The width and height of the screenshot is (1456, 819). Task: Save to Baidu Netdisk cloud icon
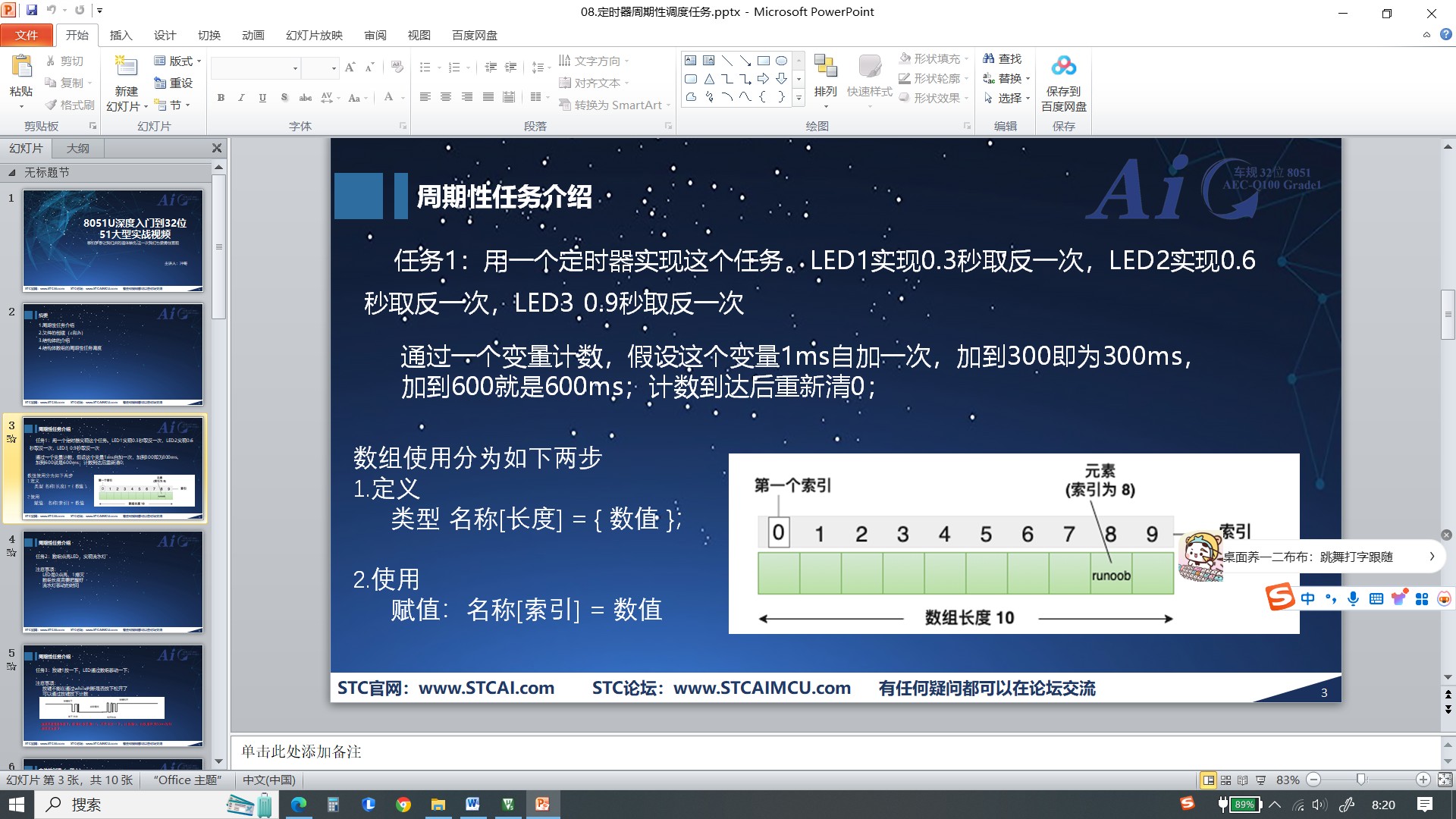point(1063,67)
